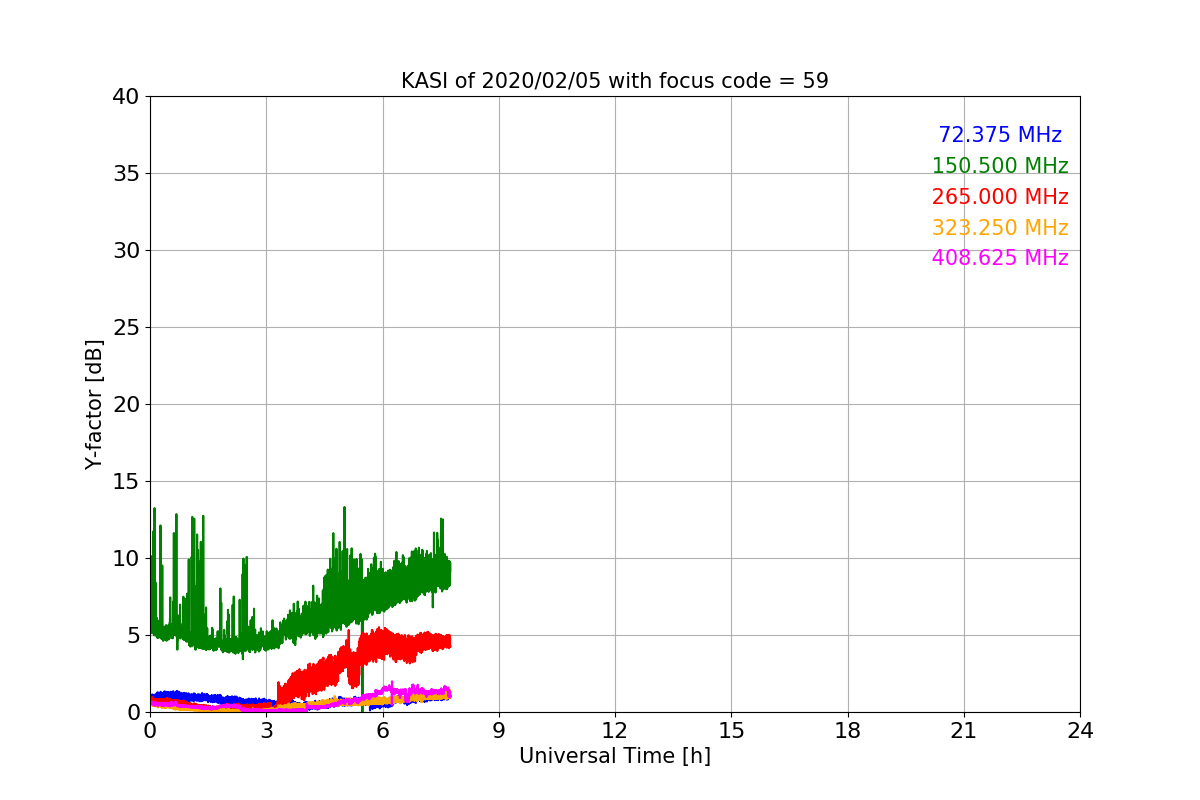1200x800 pixels.
Task: Click the x-axis tick label '9'
Action: tap(499, 731)
